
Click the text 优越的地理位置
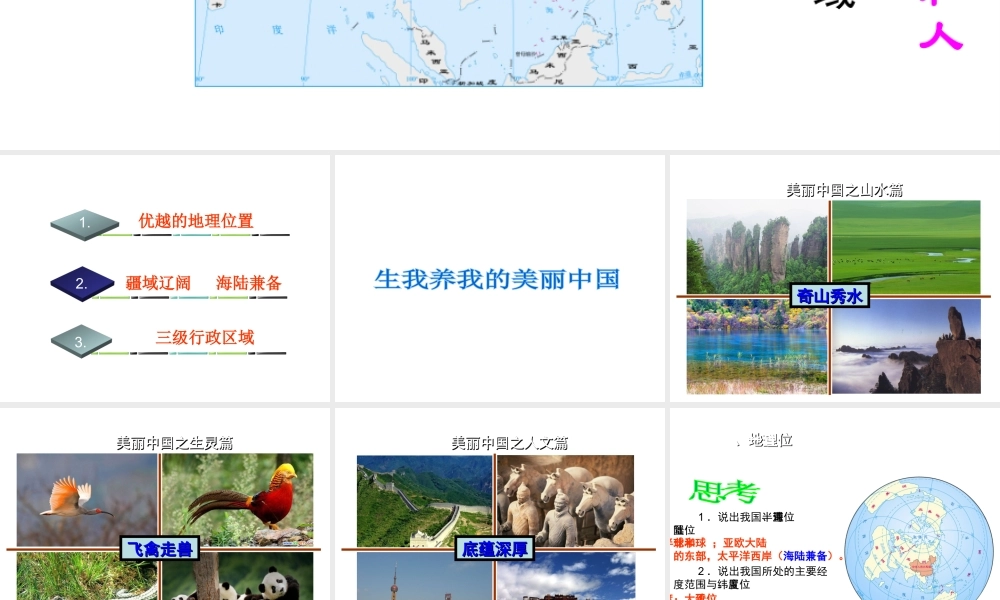(196, 221)
